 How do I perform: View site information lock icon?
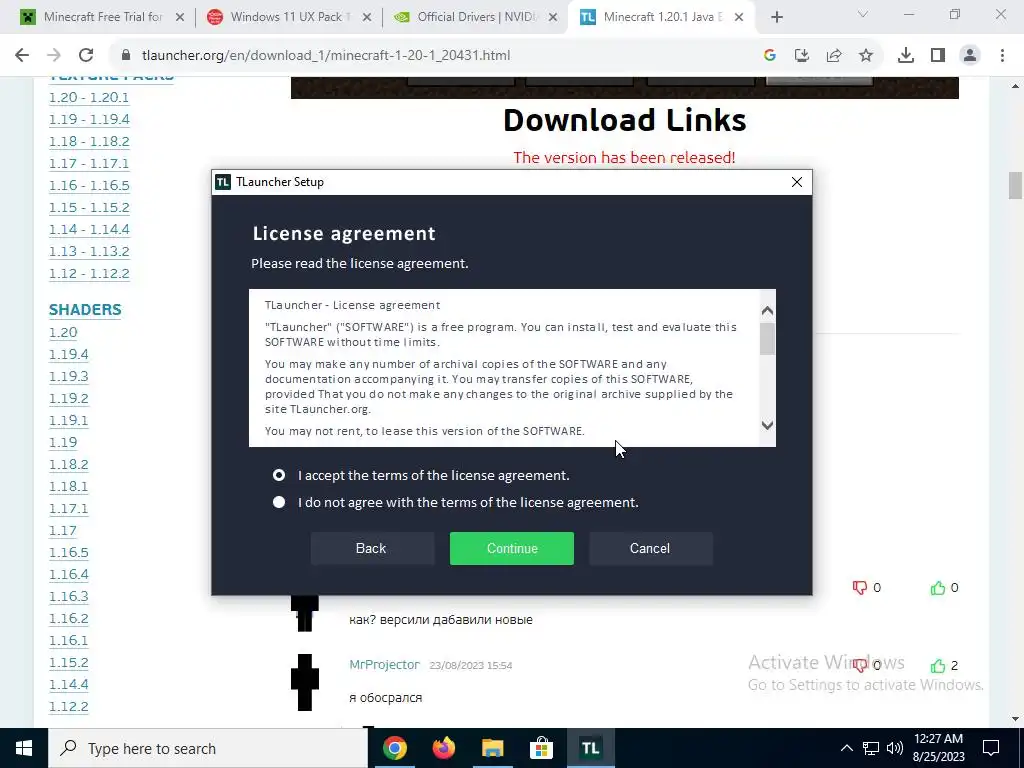point(126,56)
